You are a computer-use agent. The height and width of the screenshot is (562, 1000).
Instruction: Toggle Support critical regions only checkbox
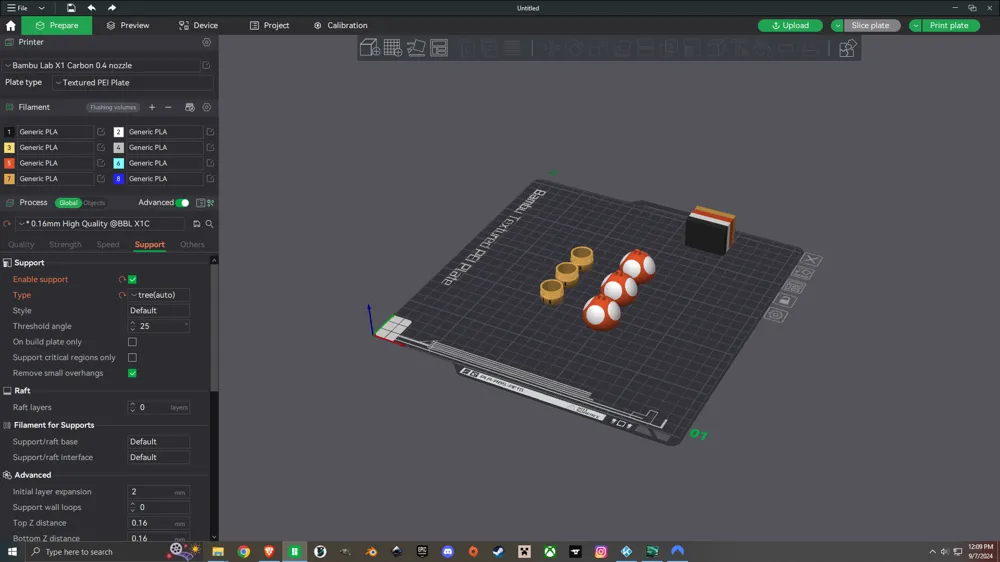pos(132,358)
